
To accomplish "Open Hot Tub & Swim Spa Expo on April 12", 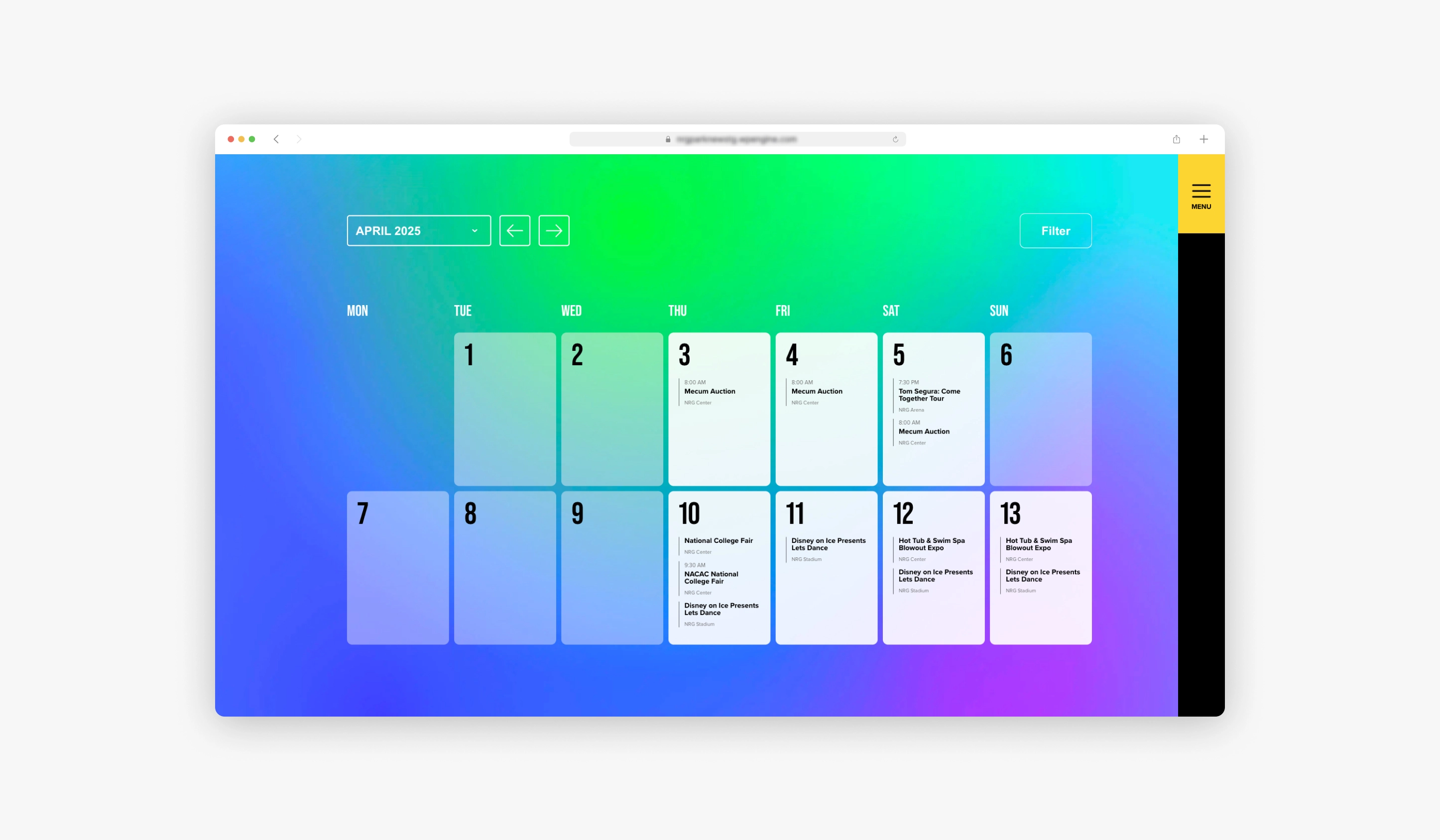I will pyautogui.click(x=931, y=543).
